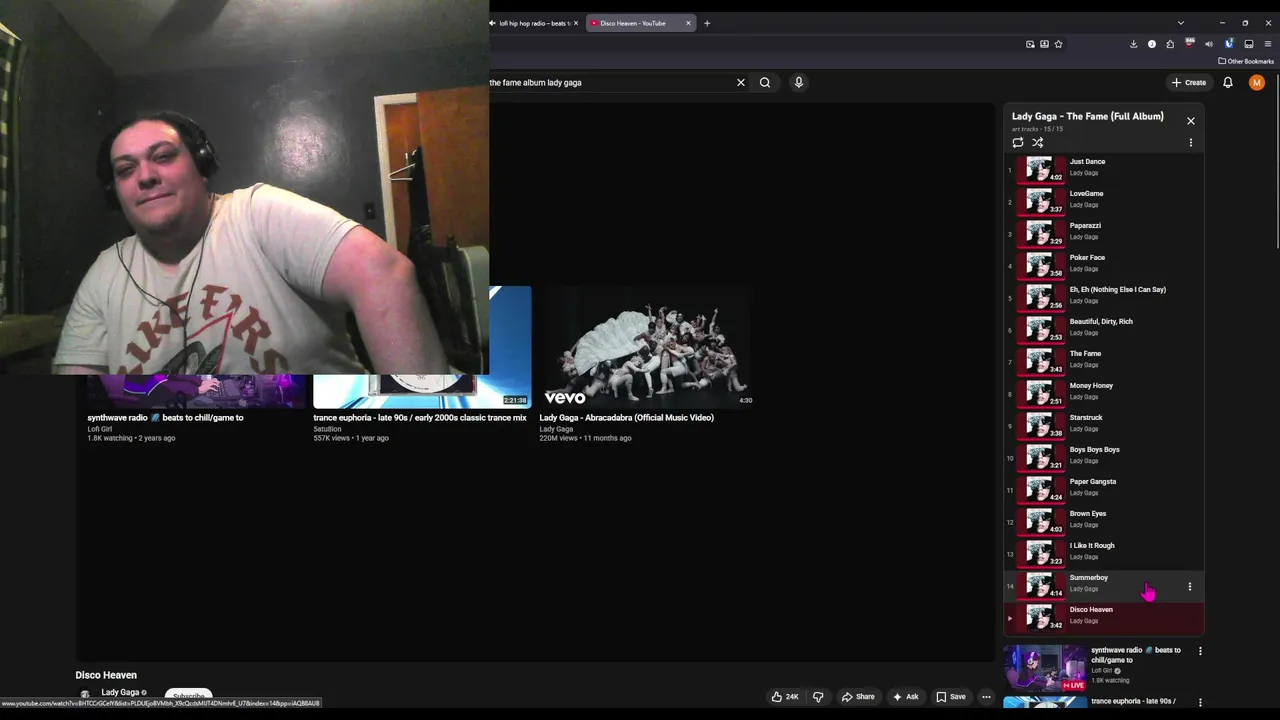
Task: Play Poker Face from playlist
Action: (1104, 264)
